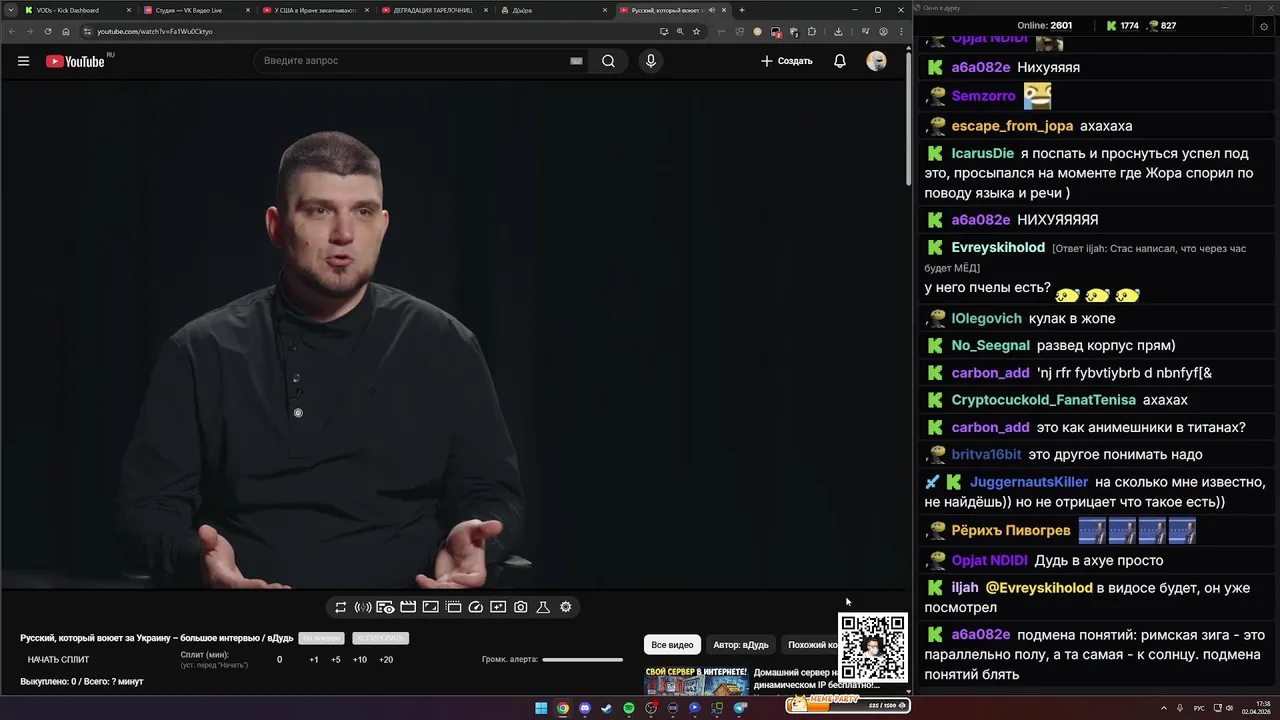The height and width of the screenshot is (720, 1280).
Task: Switch to У США в Иране tab
Action: (316, 10)
